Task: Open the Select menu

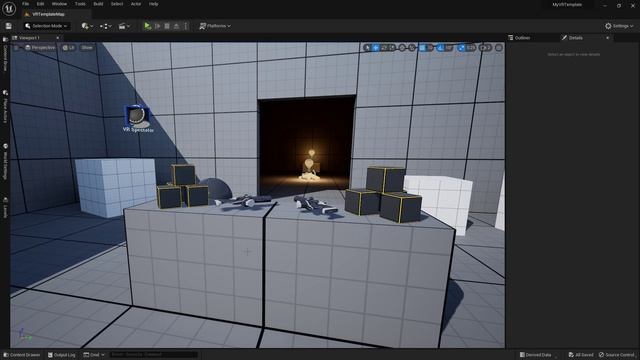Action: click(x=117, y=4)
